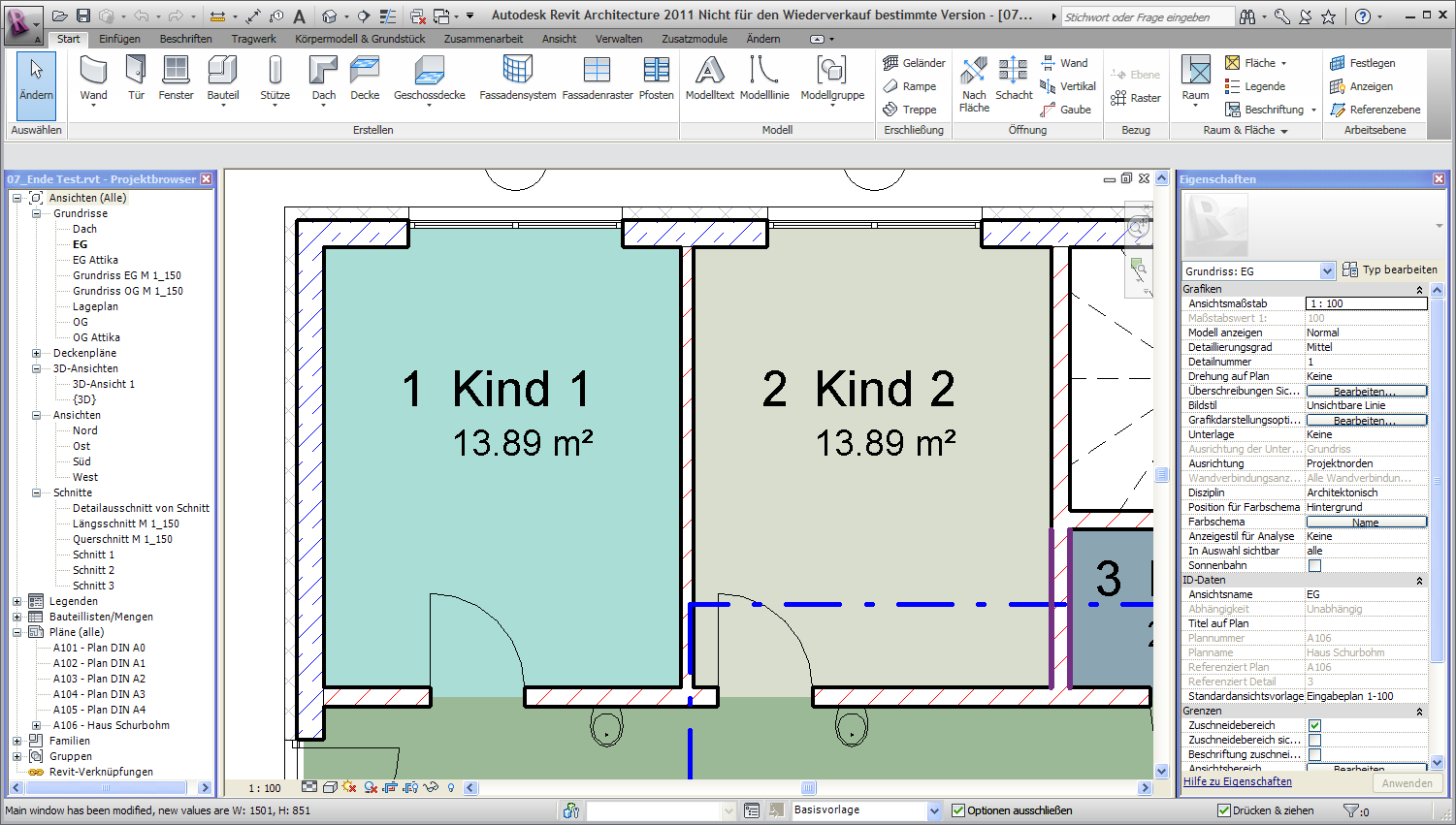Enable the Sonnenbahn checkbox
Viewport: 1456px width, 825px height.
[1314, 565]
